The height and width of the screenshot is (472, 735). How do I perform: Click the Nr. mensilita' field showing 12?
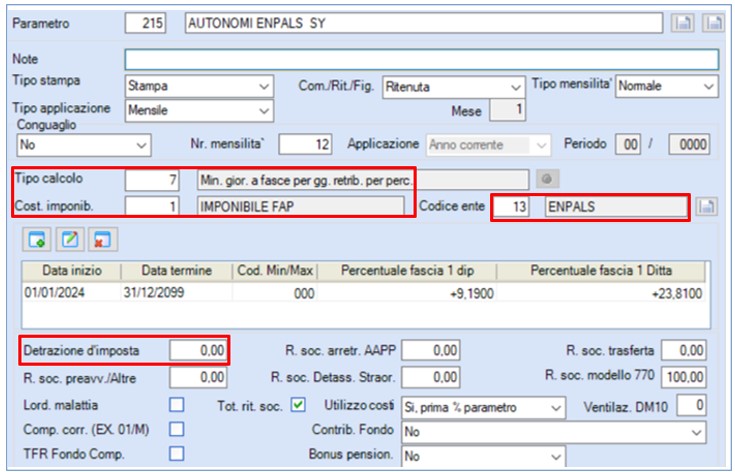(305, 144)
